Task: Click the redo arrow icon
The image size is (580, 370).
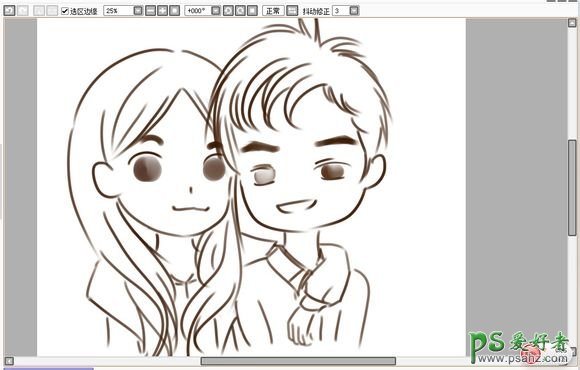Action: [23, 10]
